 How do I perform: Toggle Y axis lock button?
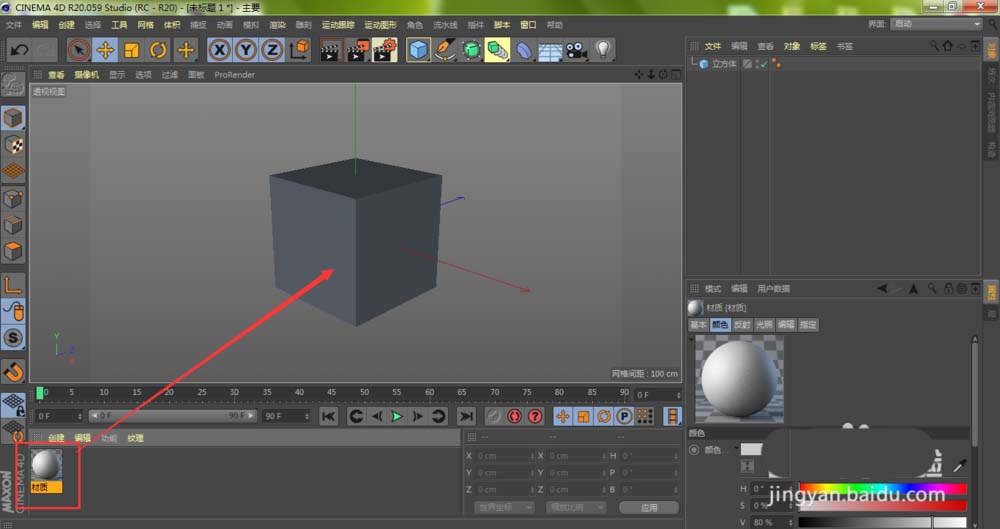(245, 49)
